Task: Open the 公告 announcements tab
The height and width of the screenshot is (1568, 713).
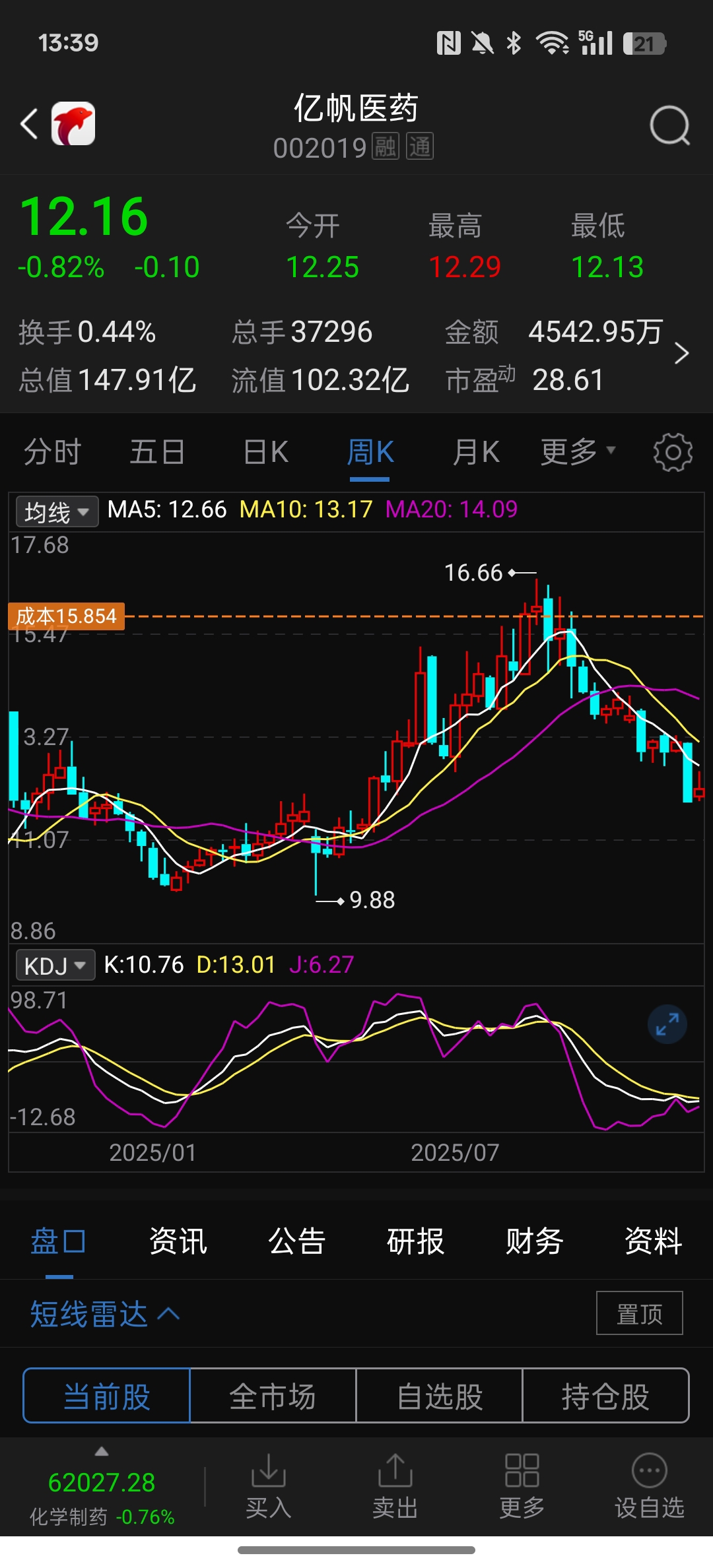Action: pyautogui.click(x=297, y=1241)
